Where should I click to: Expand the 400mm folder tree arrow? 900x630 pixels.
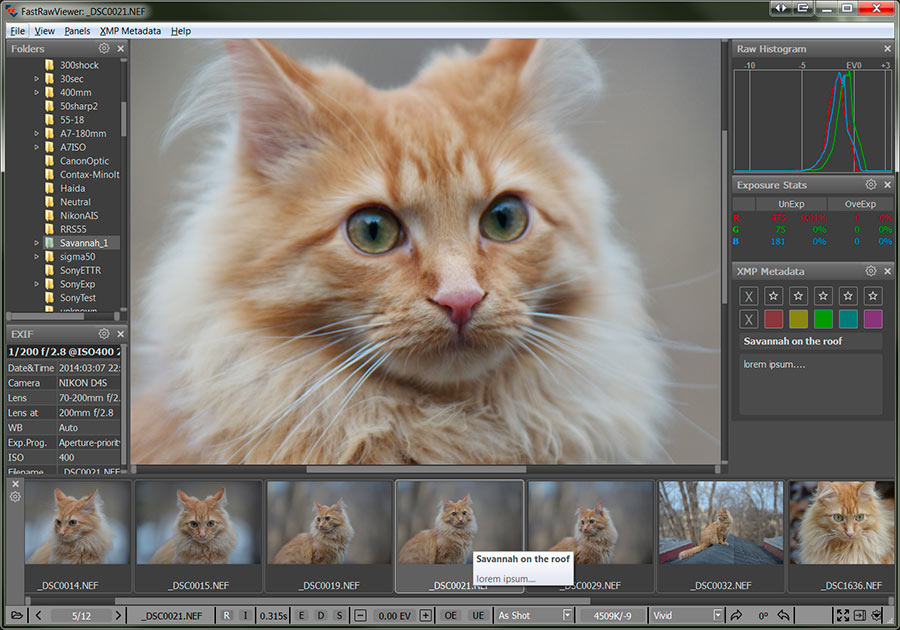point(37,92)
